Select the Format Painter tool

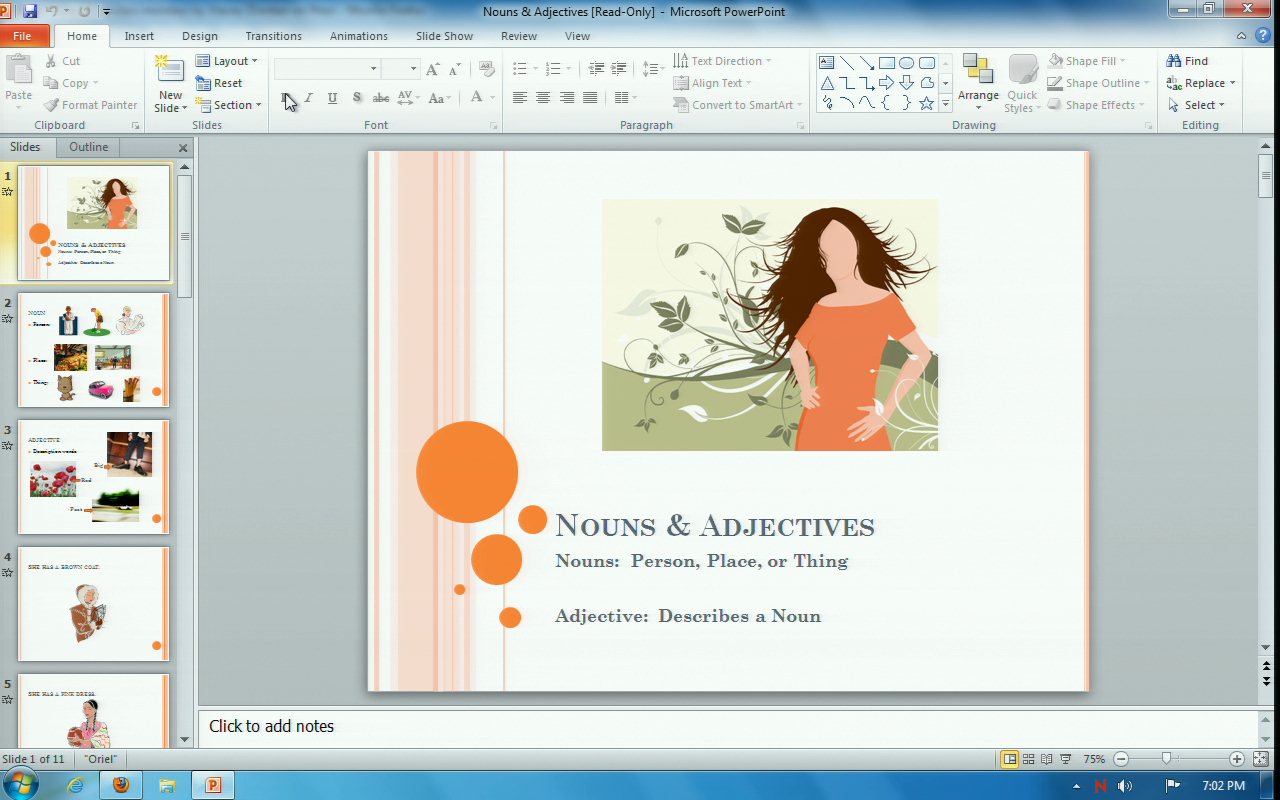coord(91,105)
